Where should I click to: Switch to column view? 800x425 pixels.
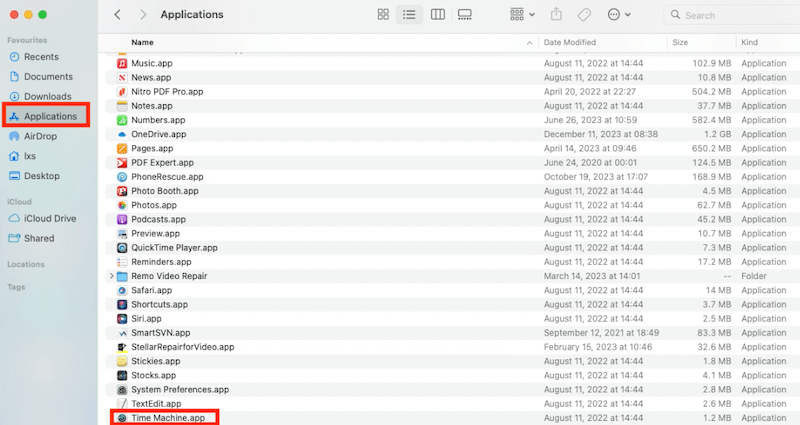437,15
